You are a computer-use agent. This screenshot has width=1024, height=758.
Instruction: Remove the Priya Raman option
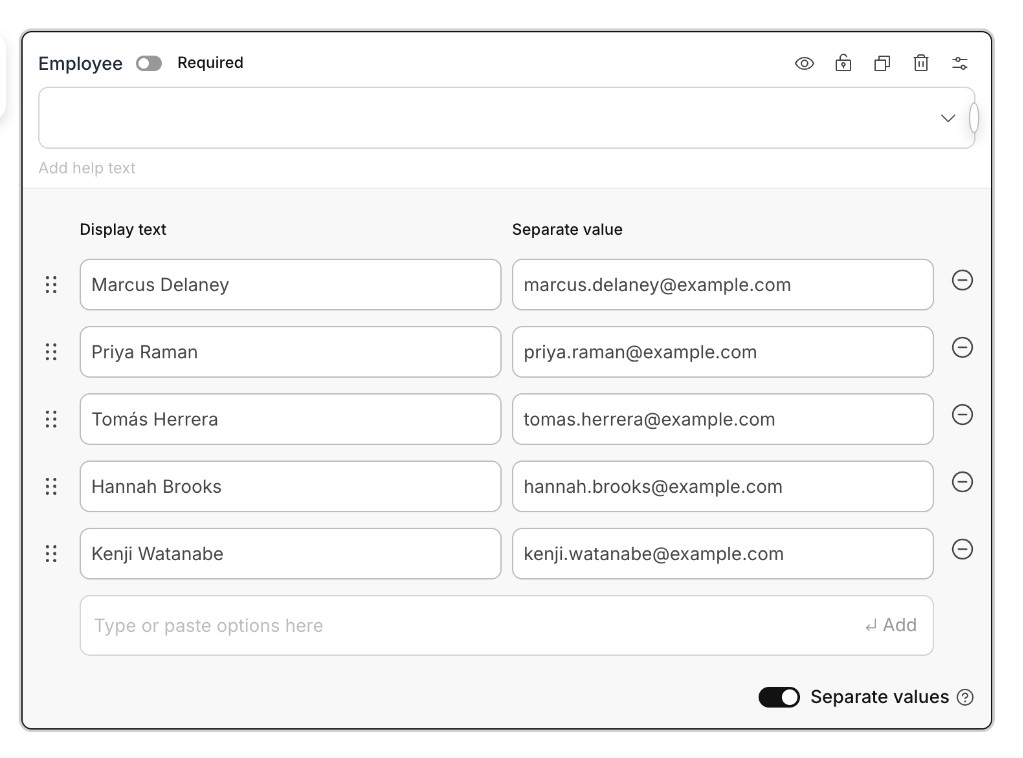pos(962,348)
